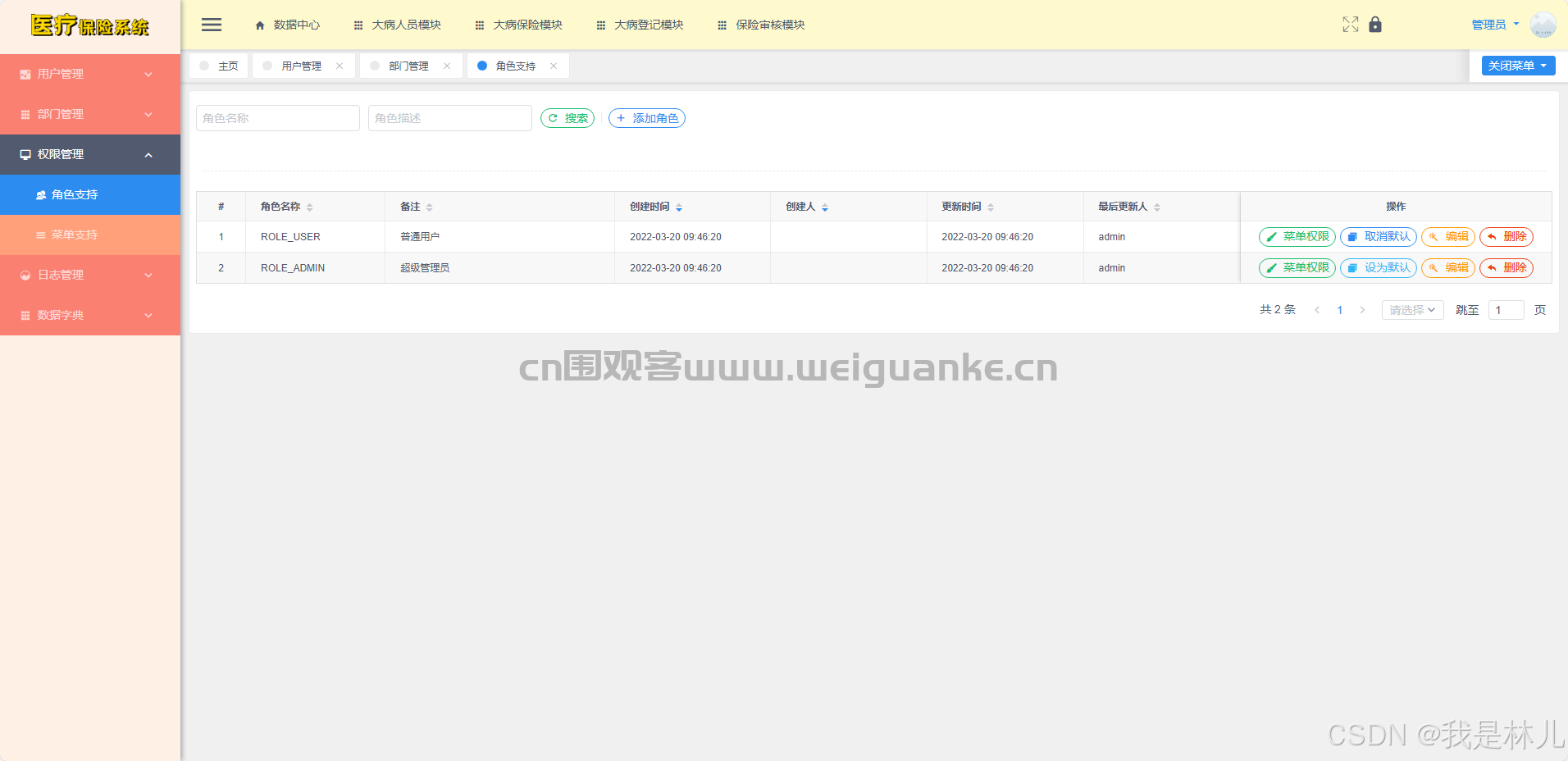The width and height of the screenshot is (1568, 761).
Task: Go to next page arrow
Action: pos(1362,310)
